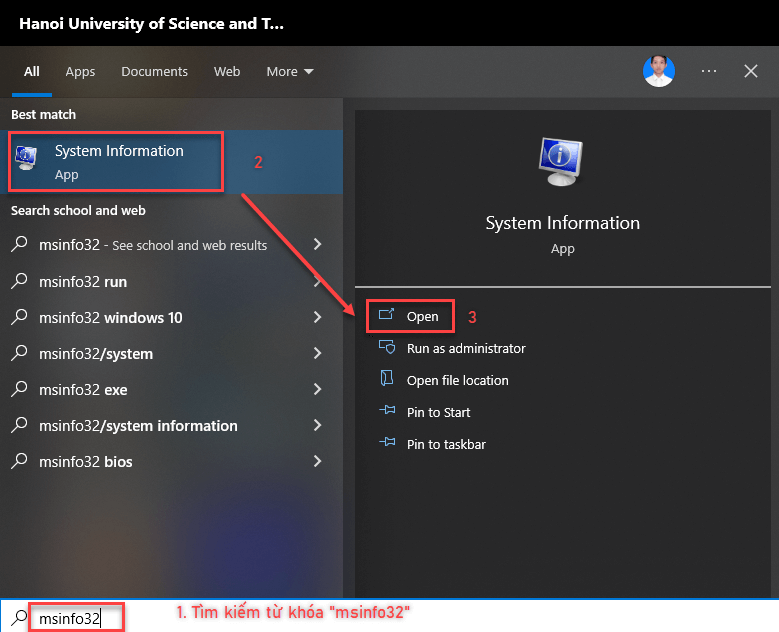Click magnifier icon beside msinfo32 windows 10
The width and height of the screenshot is (779, 632).
(x=19, y=317)
